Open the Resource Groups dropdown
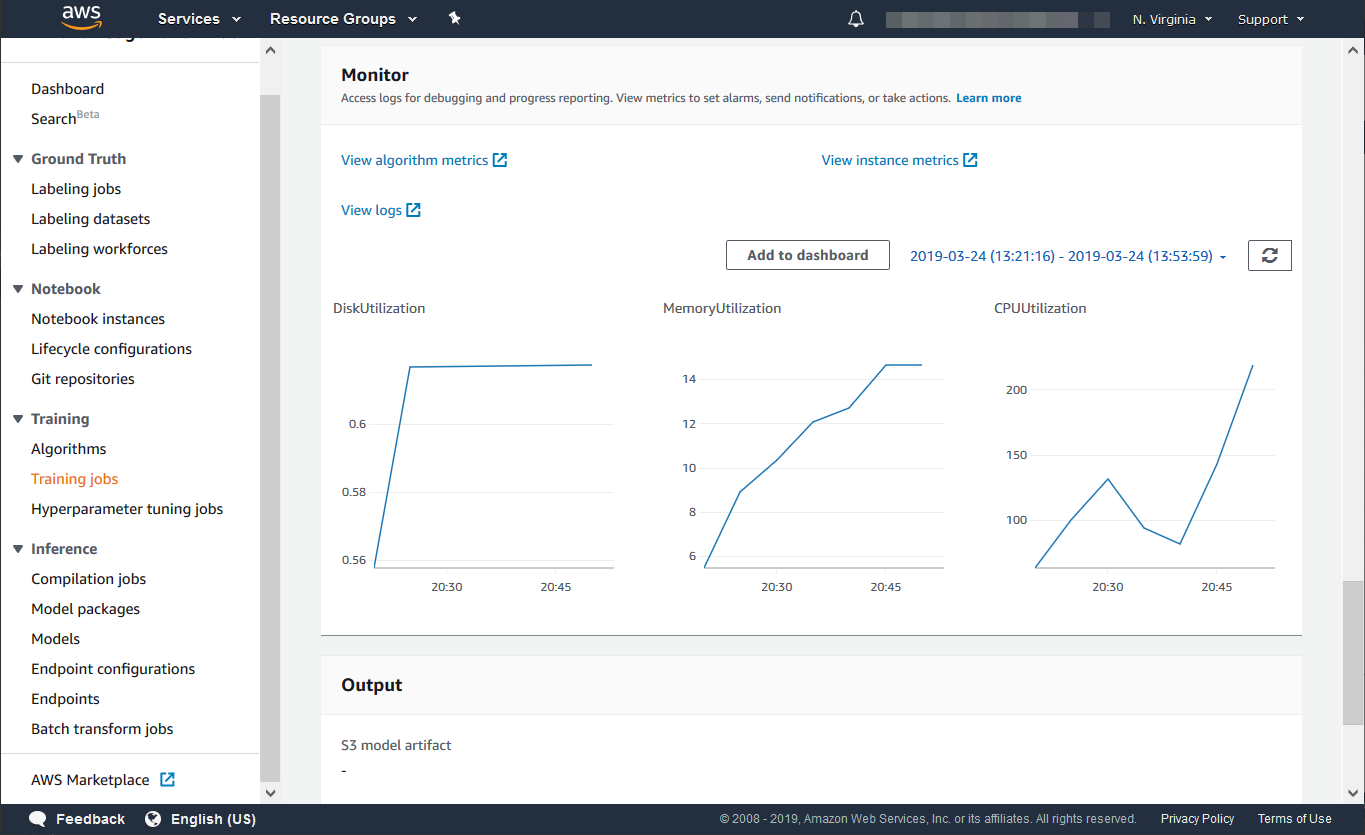This screenshot has height=835, width=1365. [x=343, y=19]
